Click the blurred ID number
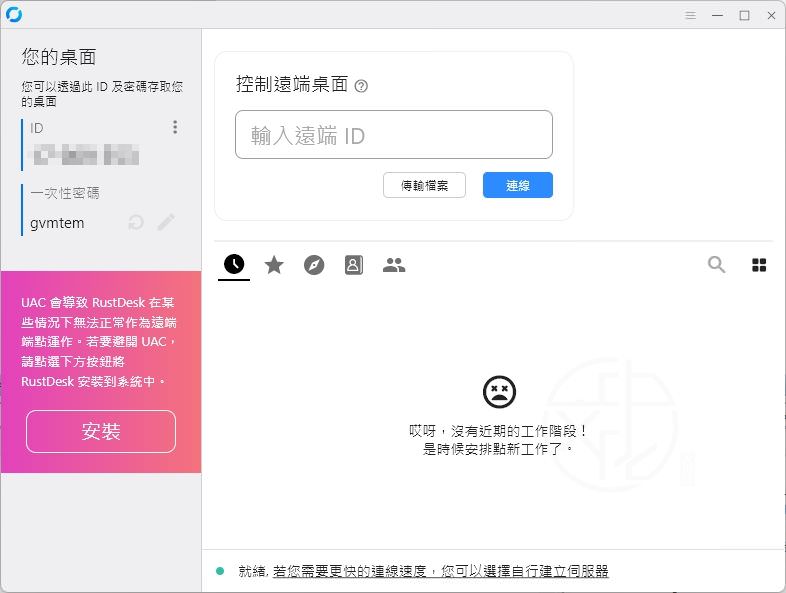The width and height of the screenshot is (786, 593). (85, 155)
